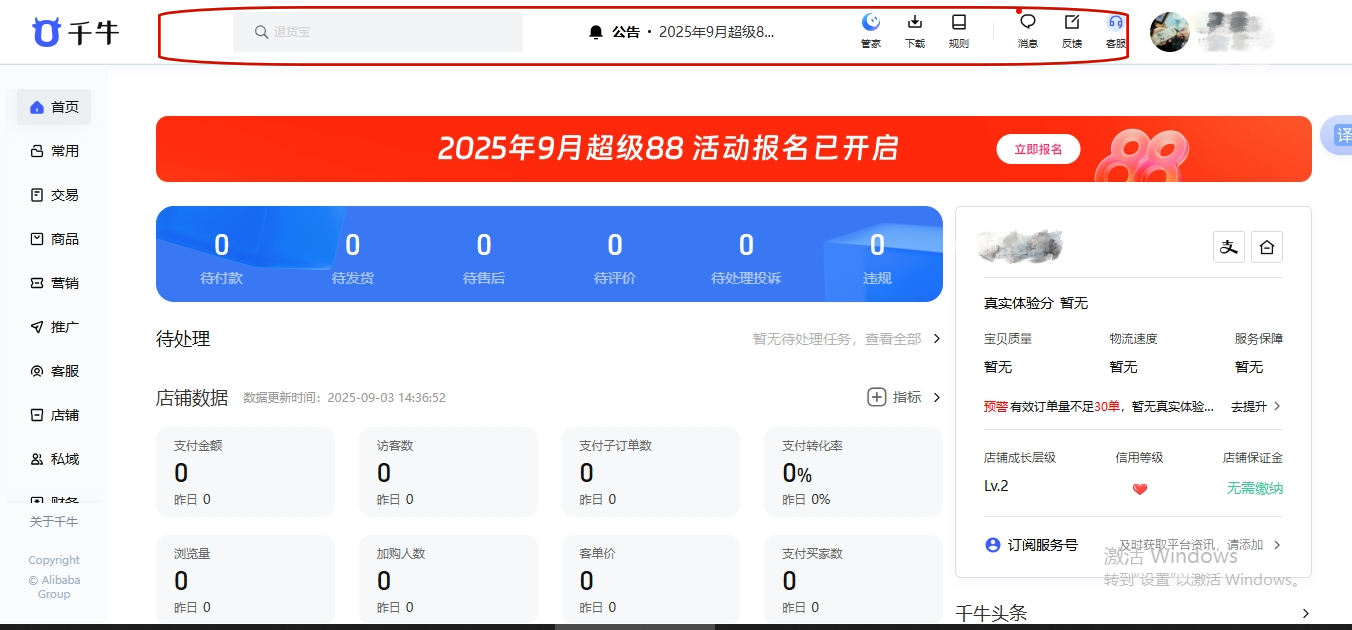Image resolution: width=1352 pixels, height=630 pixels.
Task: Click 暂无待处理任务，查看全部 link
Action: [x=837, y=339]
